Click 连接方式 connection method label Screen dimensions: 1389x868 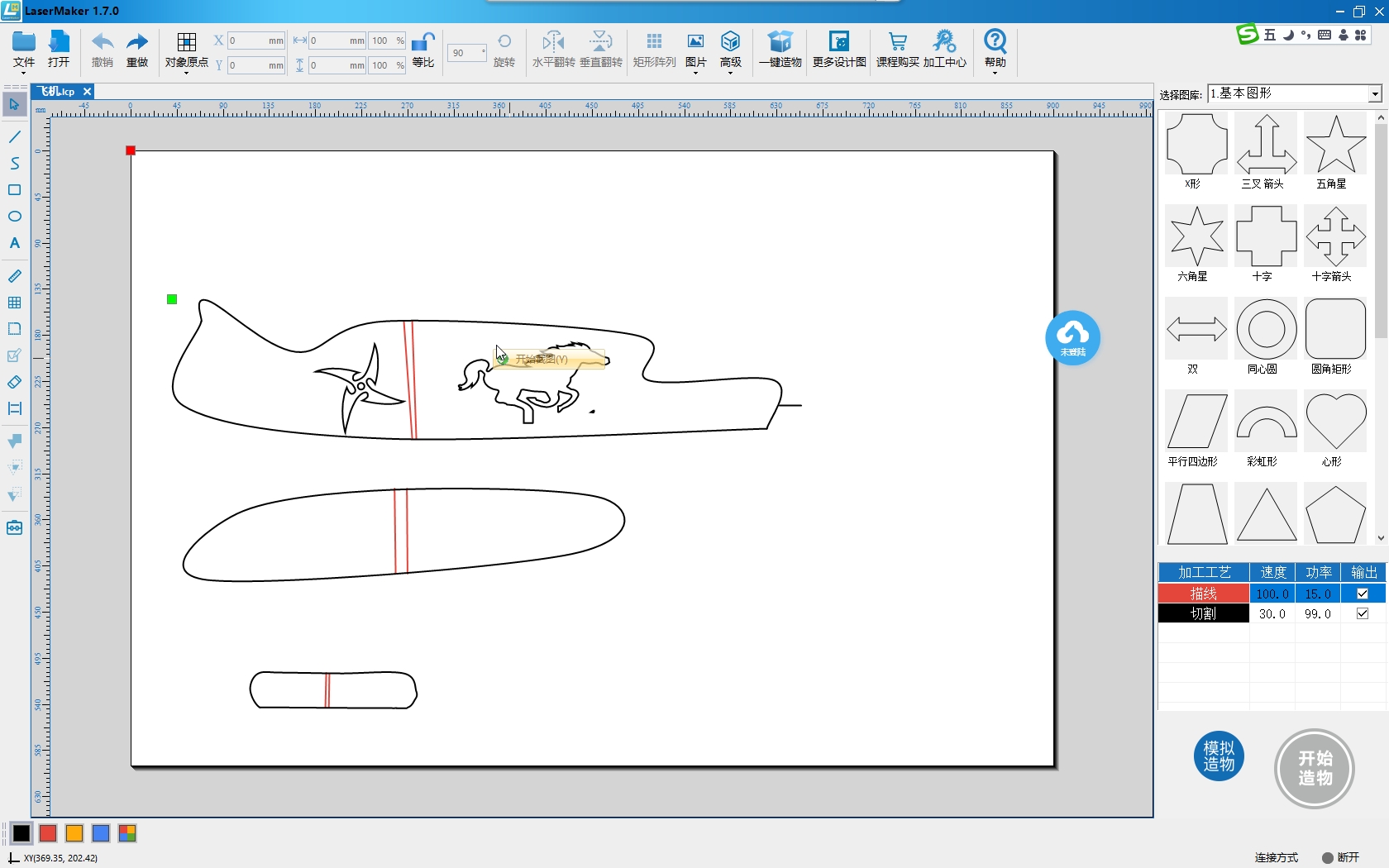pos(1277,857)
